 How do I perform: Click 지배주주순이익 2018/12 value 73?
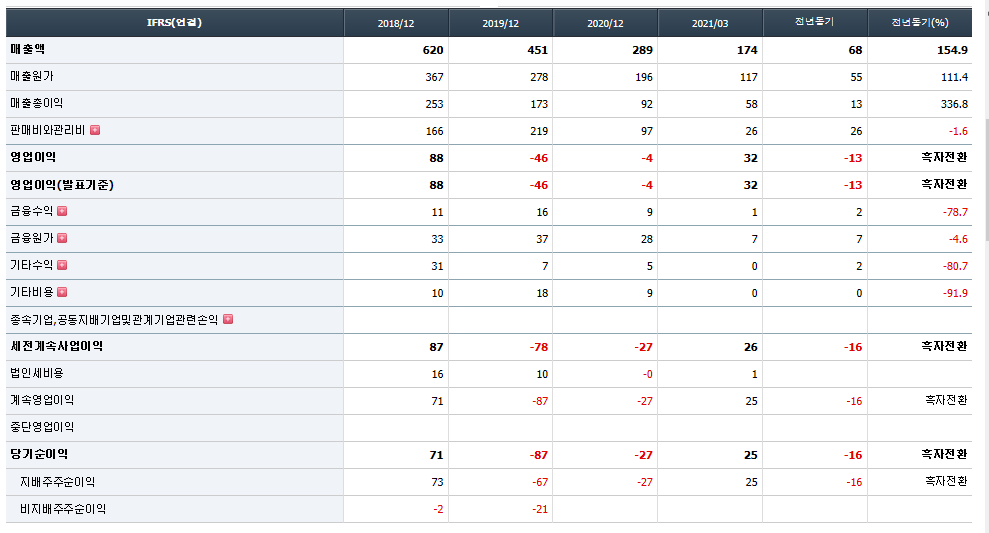click(x=437, y=482)
